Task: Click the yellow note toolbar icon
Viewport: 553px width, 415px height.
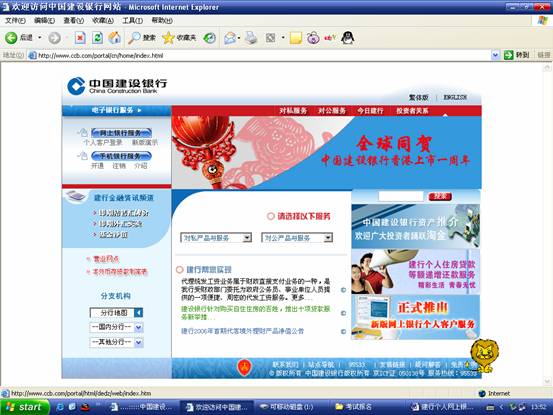Action: pos(296,38)
